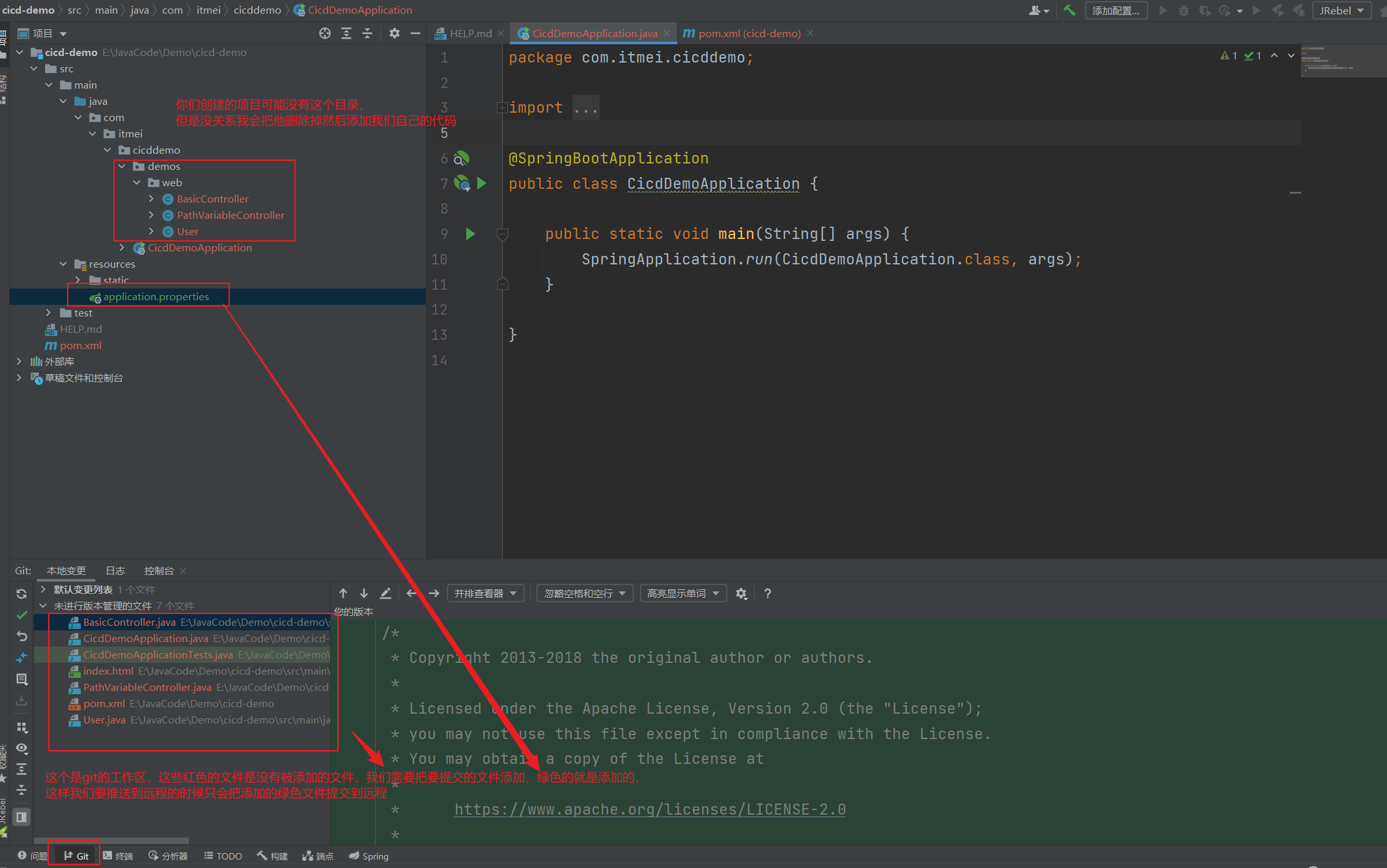
Task: Click the shelve silently icon in Git panel
Action: 21,701
